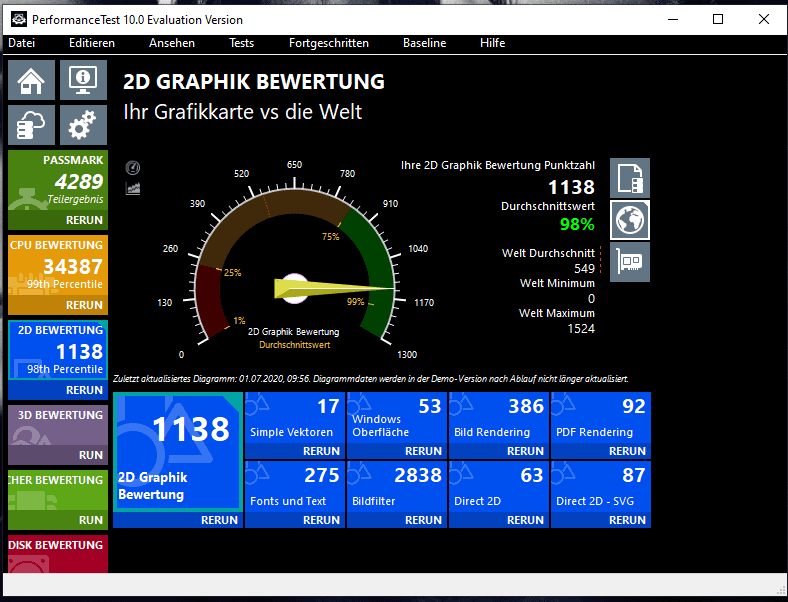788x602 pixels.
Task: Open the Editieren menu
Action: (x=92, y=43)
